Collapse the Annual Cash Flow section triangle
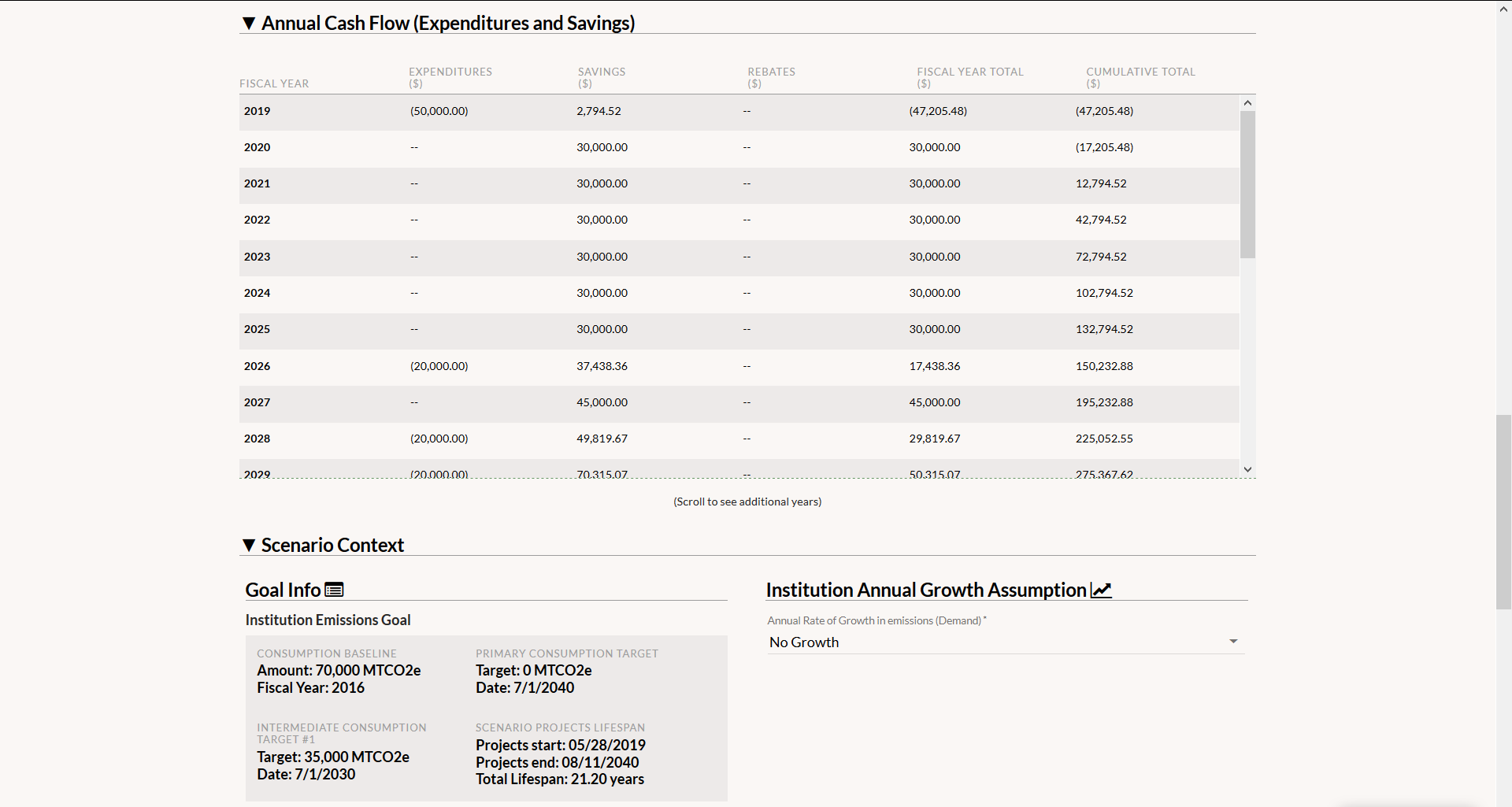This screenshot has width=1512, height=807. [x=249, y=24]
